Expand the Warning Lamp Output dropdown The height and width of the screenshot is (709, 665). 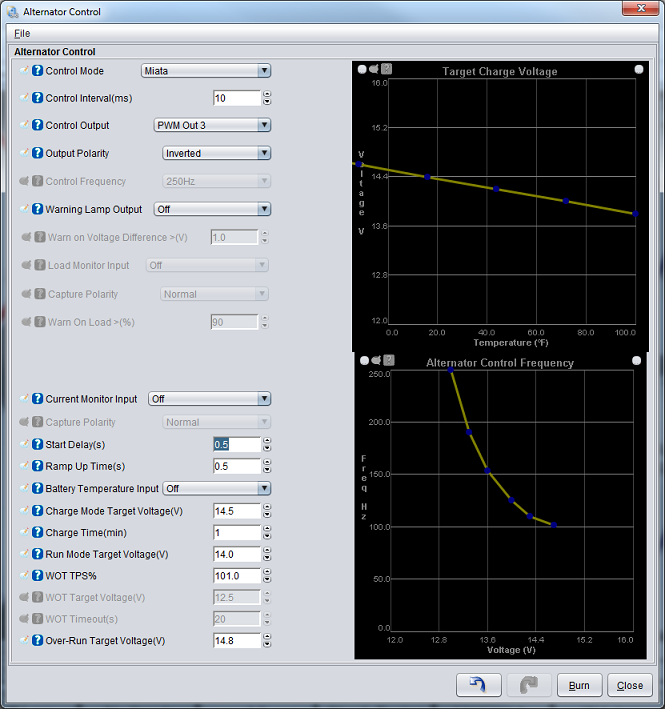pos(212,209)
